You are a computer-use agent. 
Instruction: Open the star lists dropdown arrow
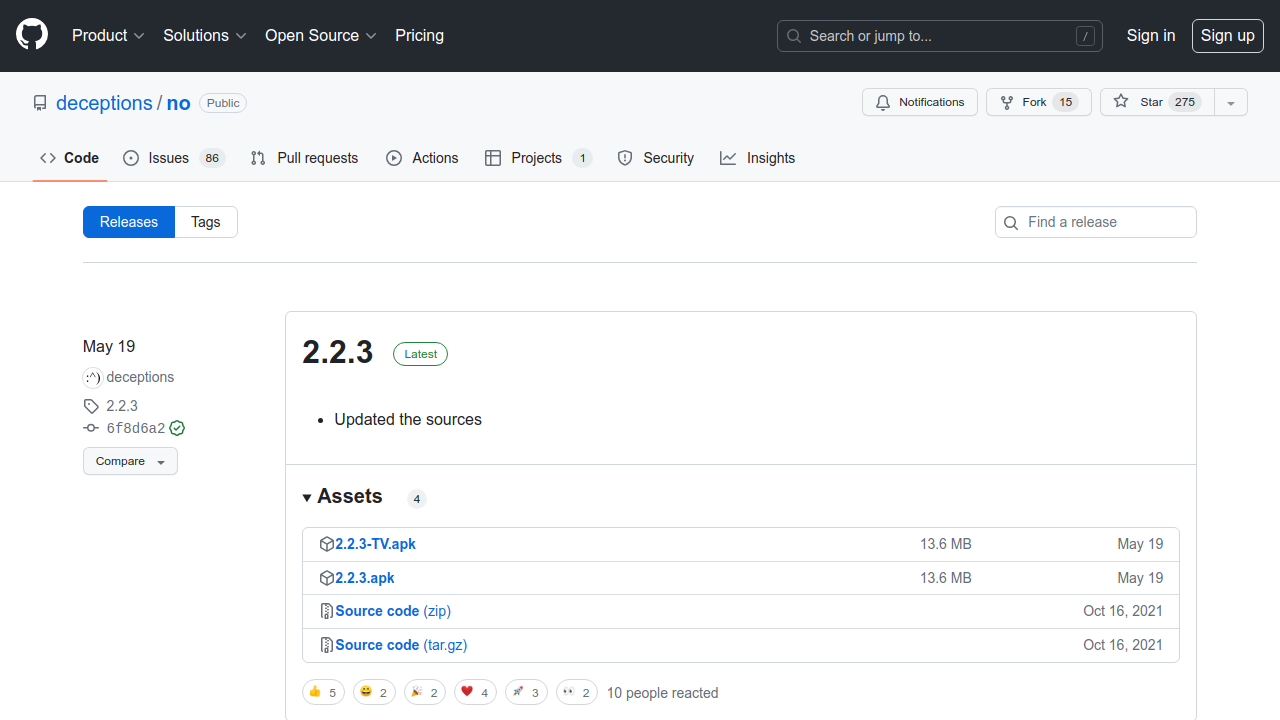(1231, 102)
